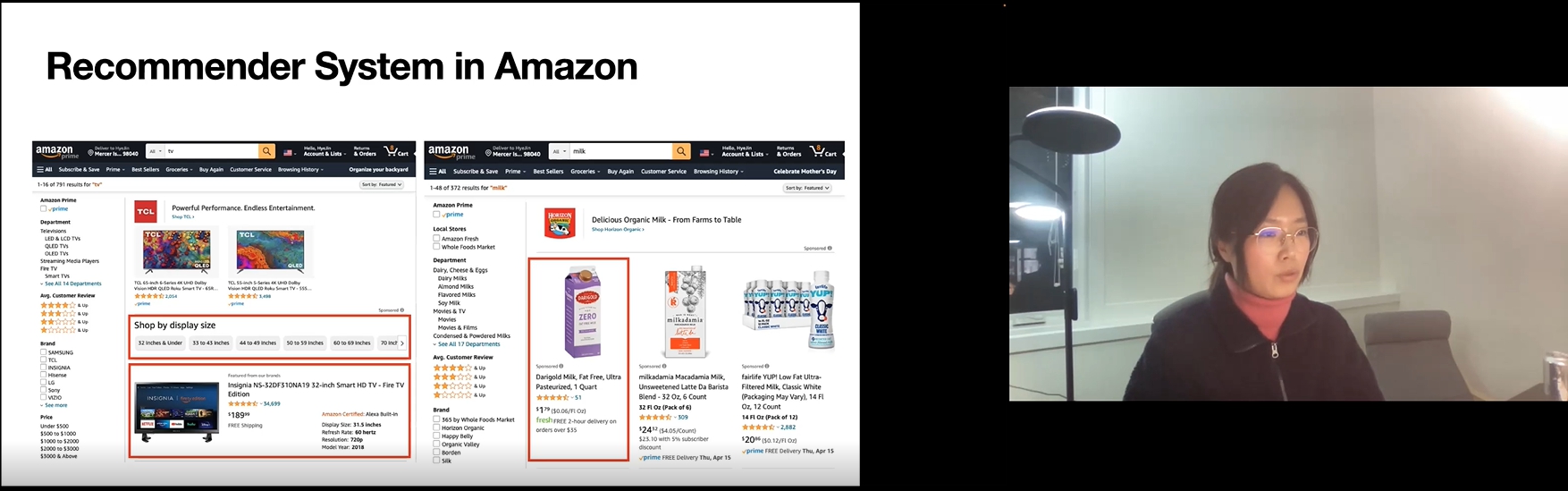Click the US flag icon on the milk page

click(706, 152)
